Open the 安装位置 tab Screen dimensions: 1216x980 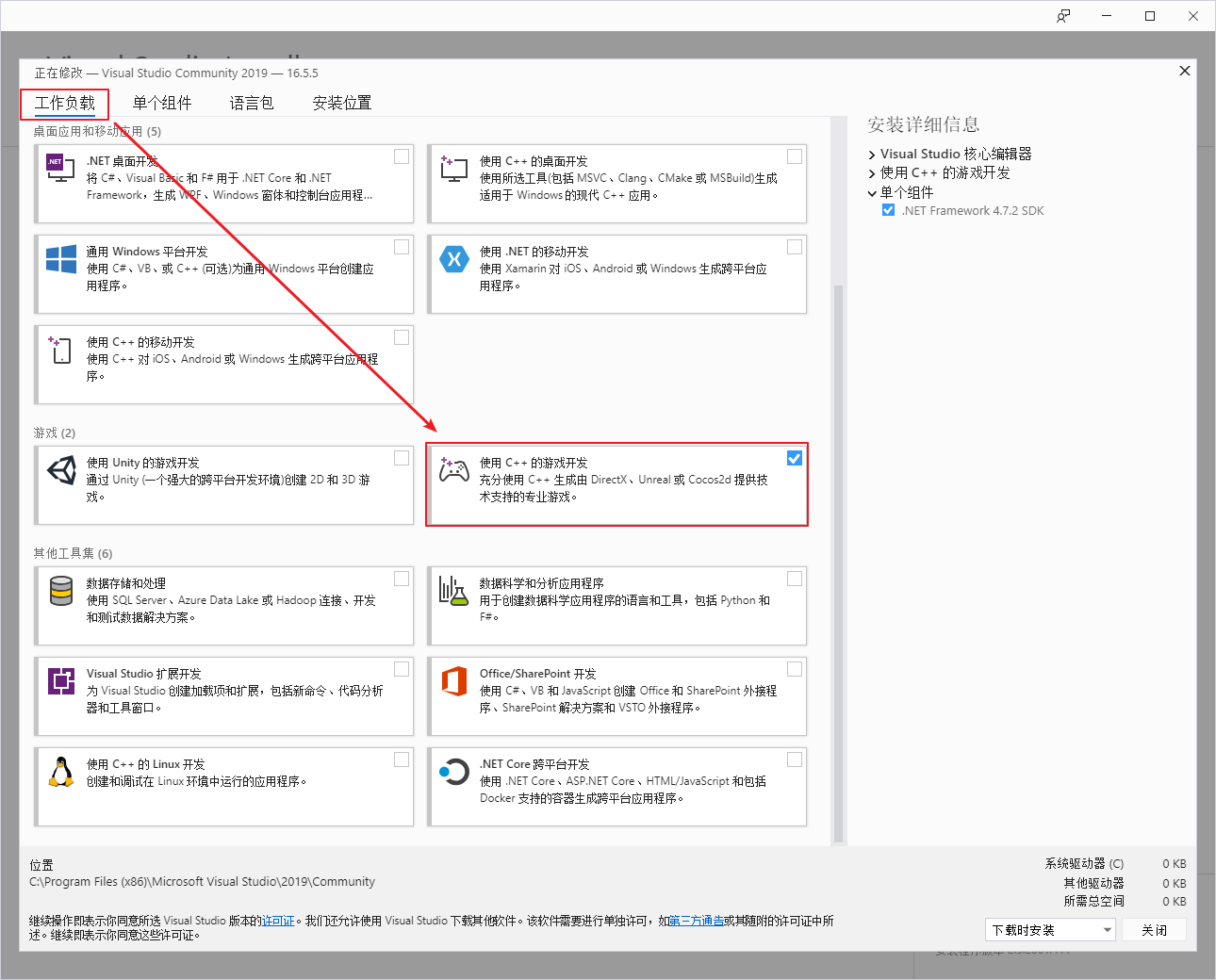pyautogui.click(x=342, y=103)
